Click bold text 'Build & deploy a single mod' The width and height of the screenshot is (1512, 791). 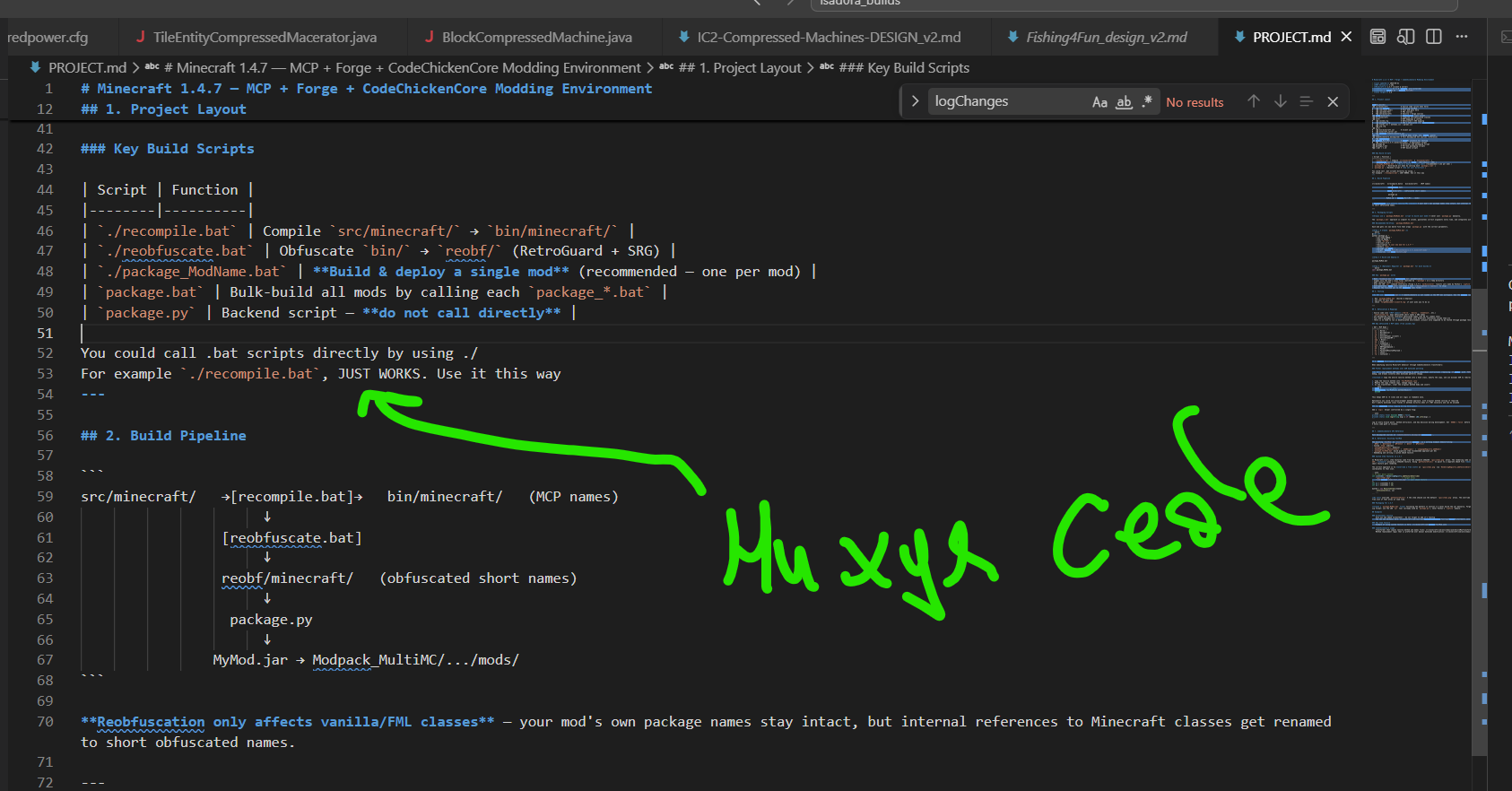[441, 272]
